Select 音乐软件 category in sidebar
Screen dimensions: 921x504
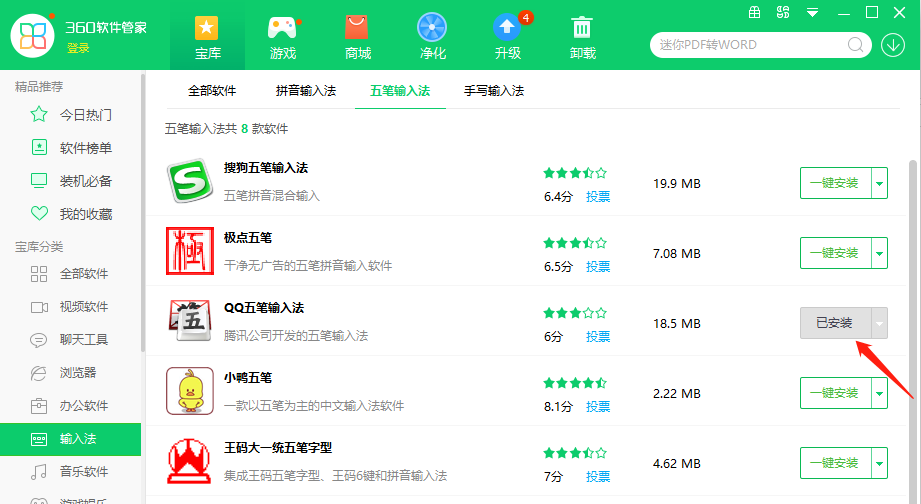(x=70, y=472)
